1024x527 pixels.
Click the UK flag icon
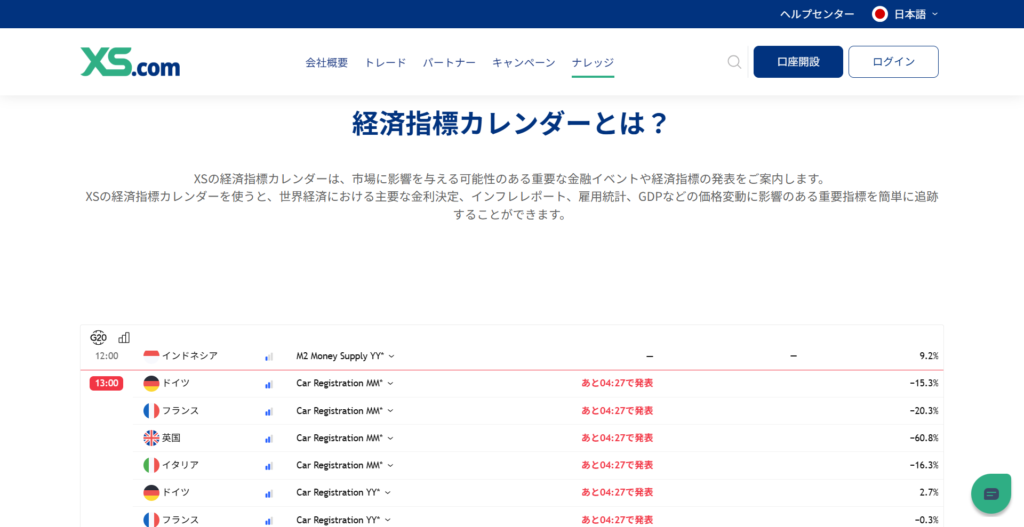(151, 438)
